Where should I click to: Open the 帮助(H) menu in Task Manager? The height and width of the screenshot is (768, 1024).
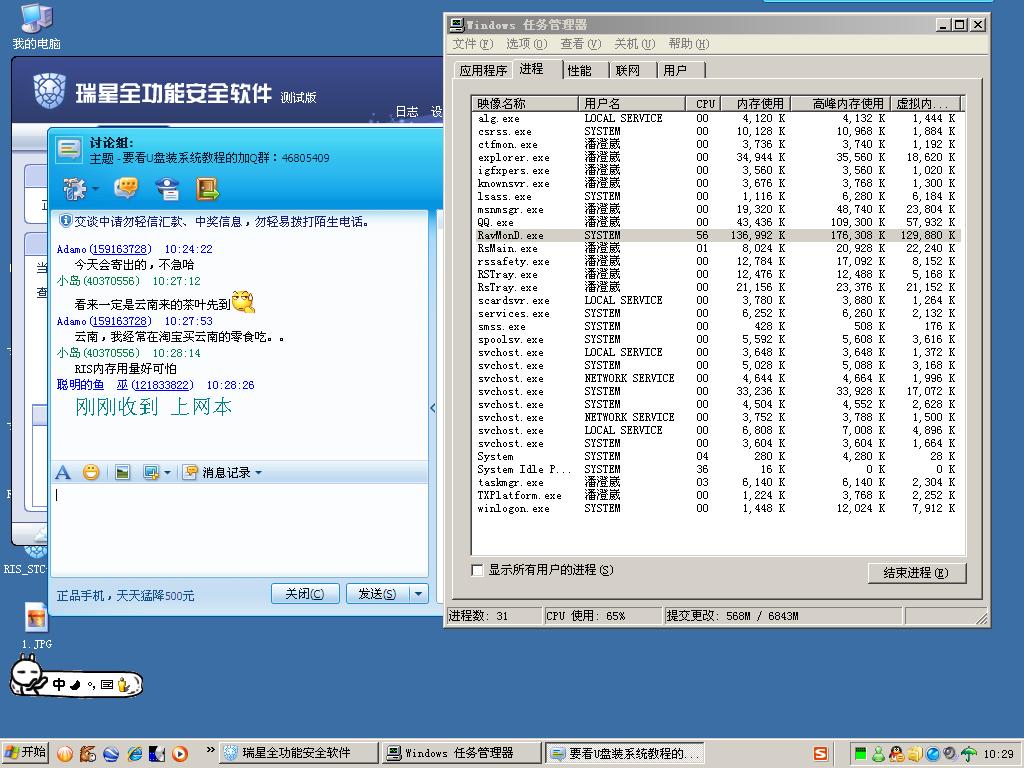(688, 44)
